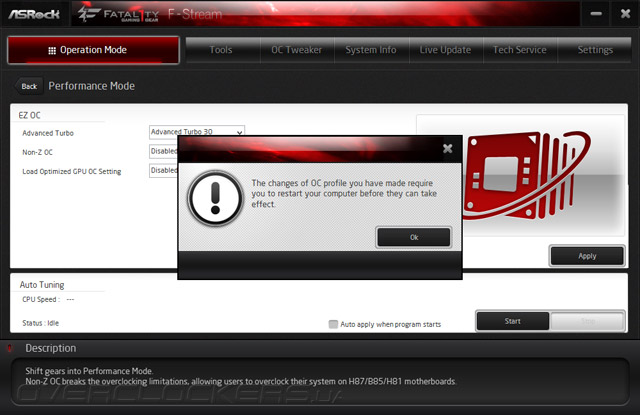Open the OC Tweaker tab
This screenshot has height=415, width=640.
[297, 50]
